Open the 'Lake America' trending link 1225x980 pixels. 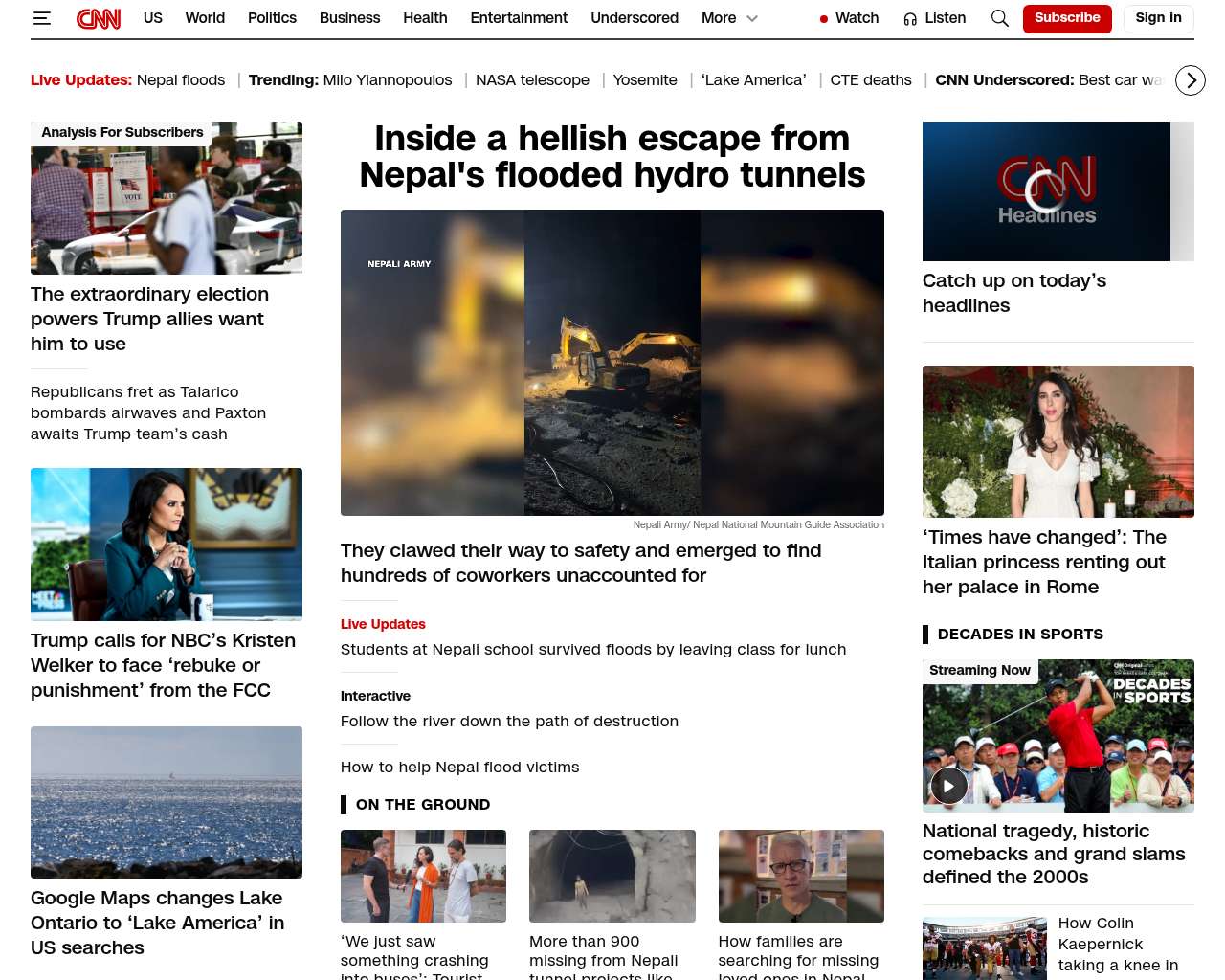pyautogui.click(x=754, y=80)
